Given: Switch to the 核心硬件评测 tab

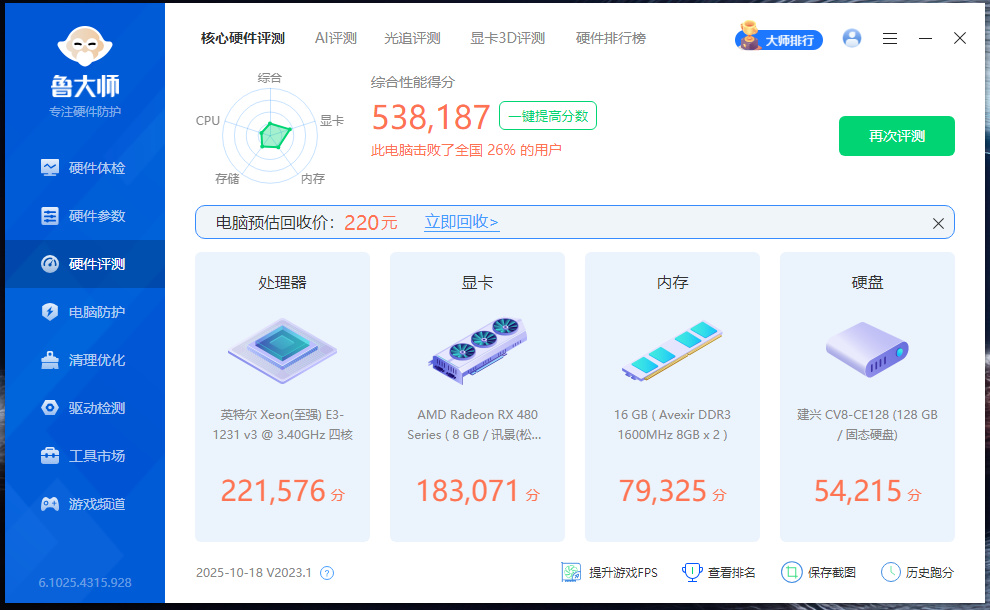Looking at the screenshot, I should tap(242, 39).
